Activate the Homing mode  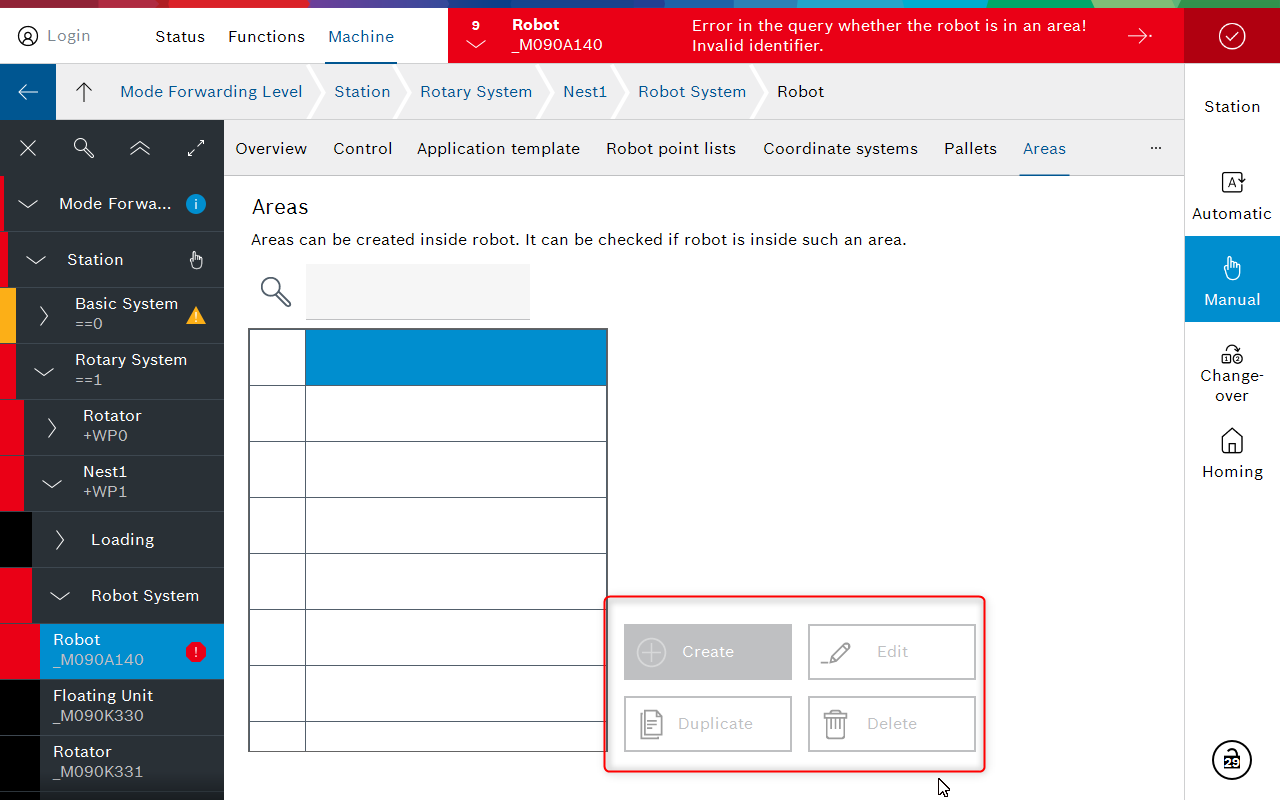(1232, 453)
